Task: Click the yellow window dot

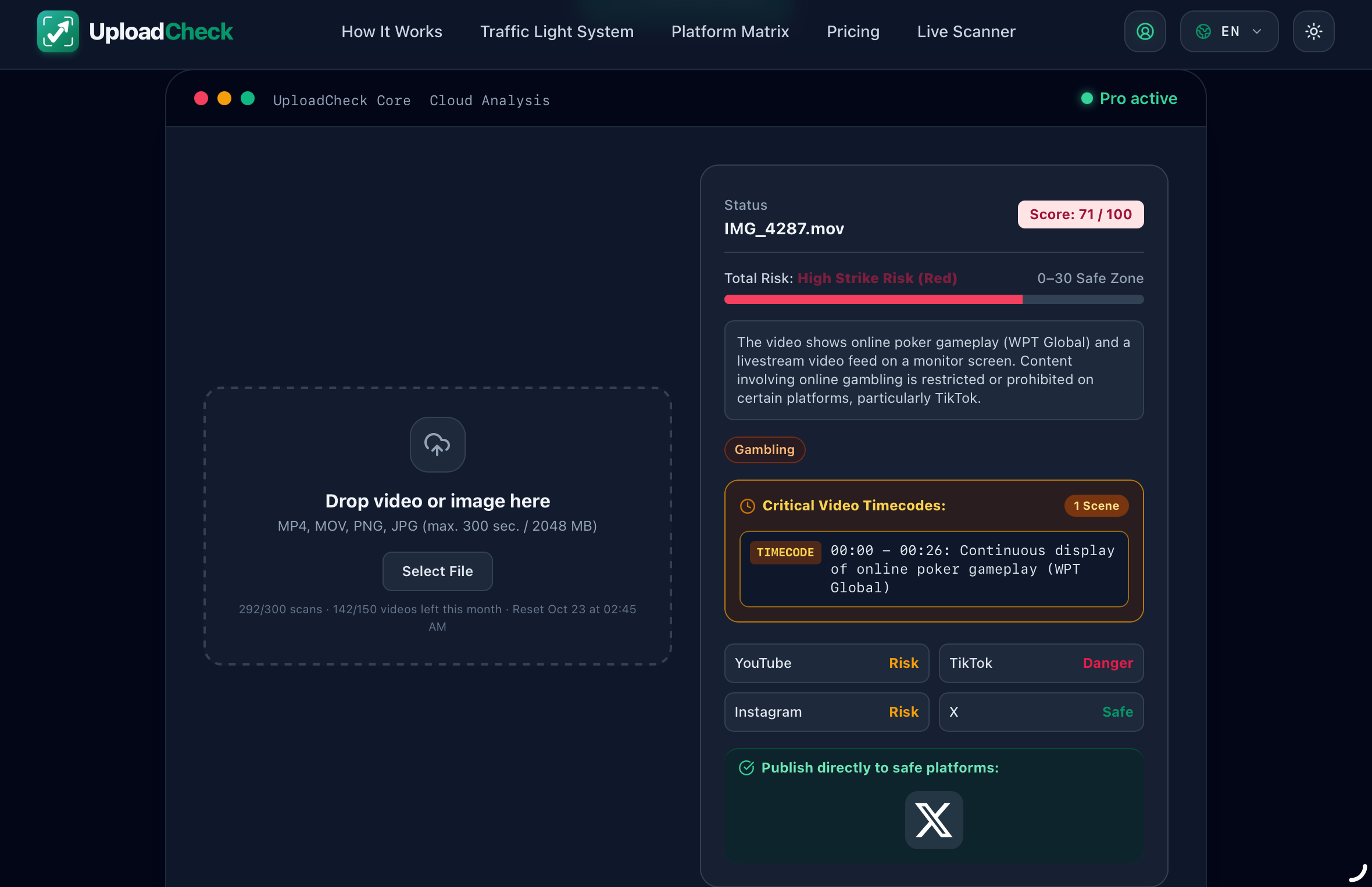Action: 224,99
